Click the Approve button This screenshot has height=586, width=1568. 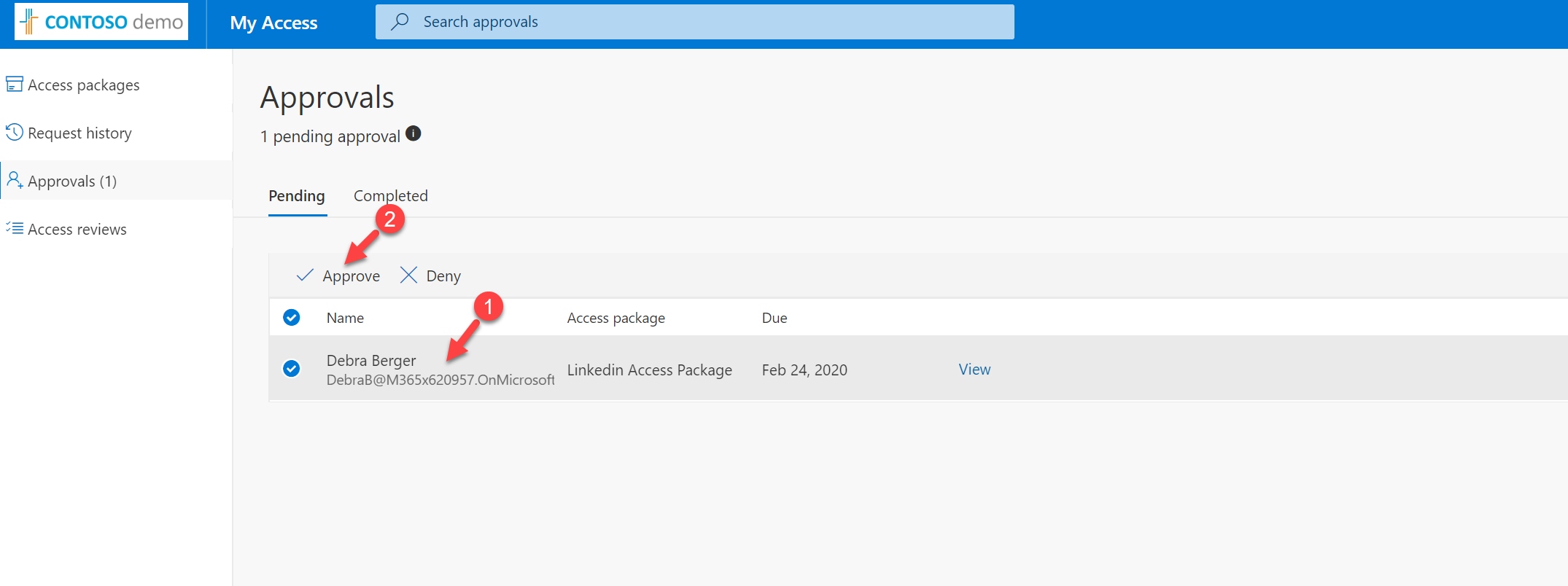[338, 276]
